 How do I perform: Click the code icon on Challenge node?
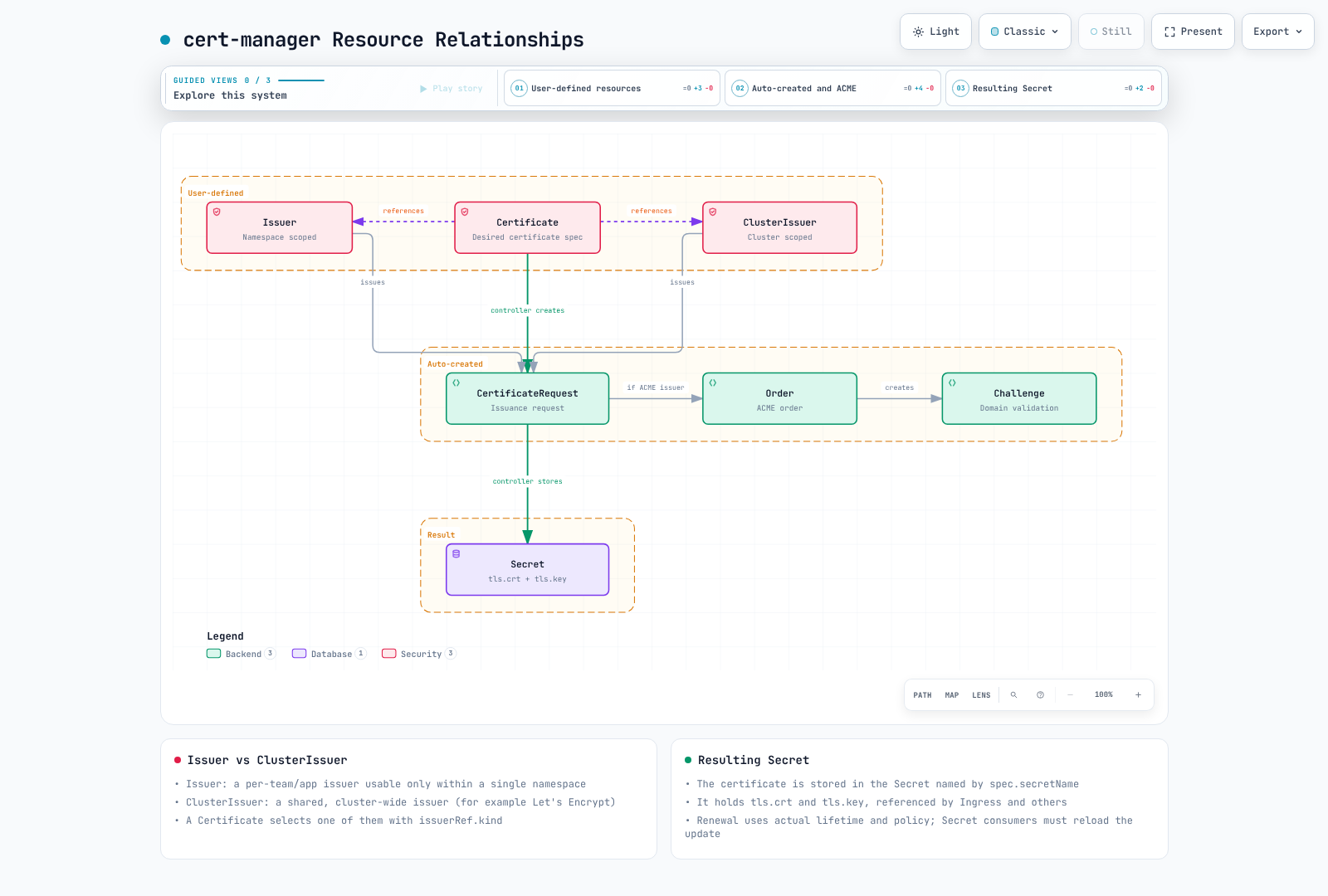pyautogui.click(x=952, y=382)
